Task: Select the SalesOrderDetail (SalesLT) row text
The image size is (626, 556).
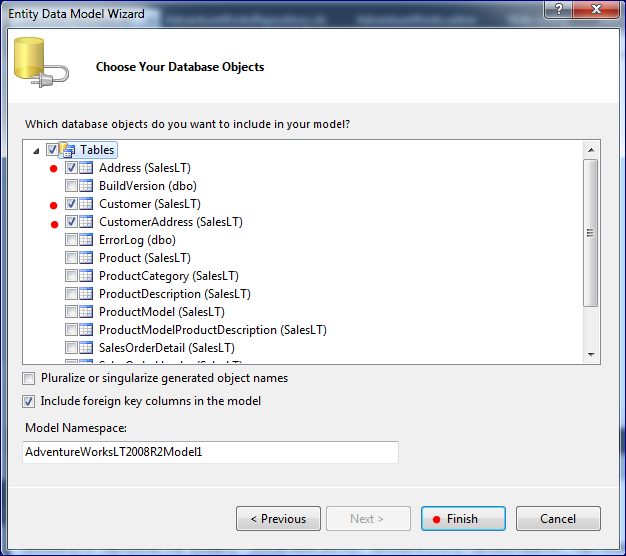Action: (x=167, y=348)
